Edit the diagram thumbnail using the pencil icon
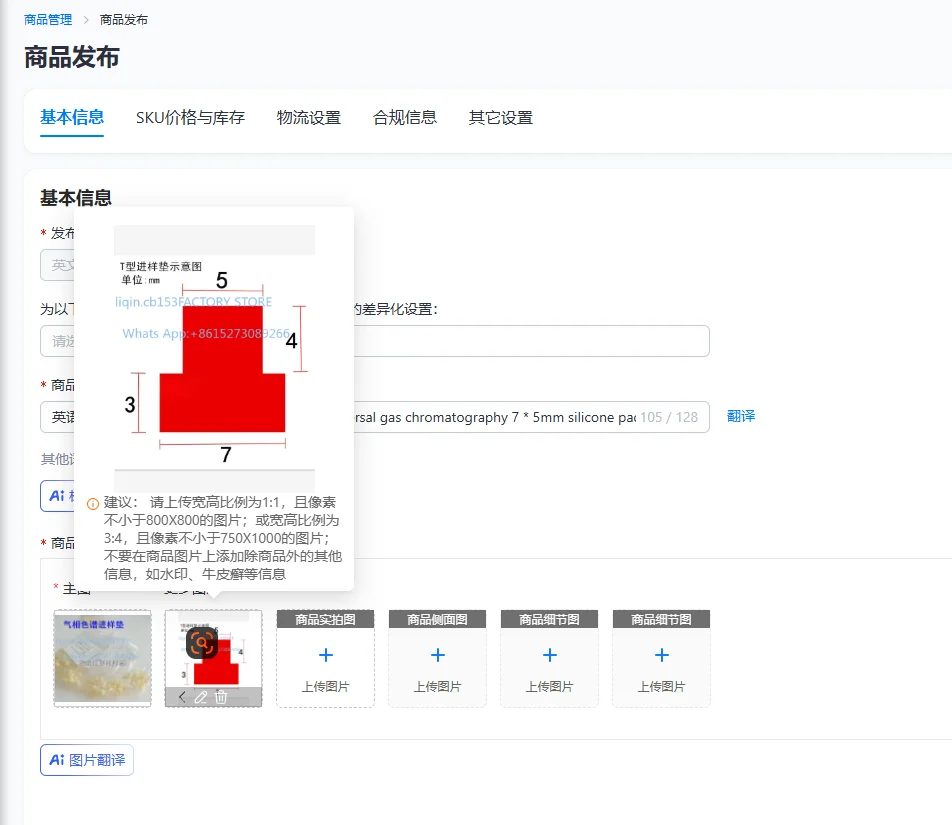The image size is (952, 825). click(x=201, y=697)
